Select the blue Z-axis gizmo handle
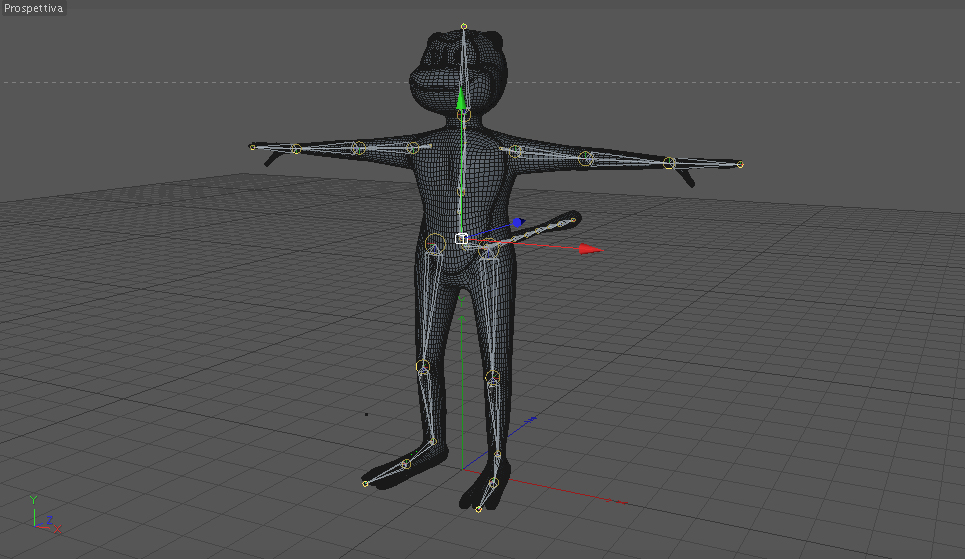The height and width of the screenshot is (559, 965). click(x=518, y=222)
